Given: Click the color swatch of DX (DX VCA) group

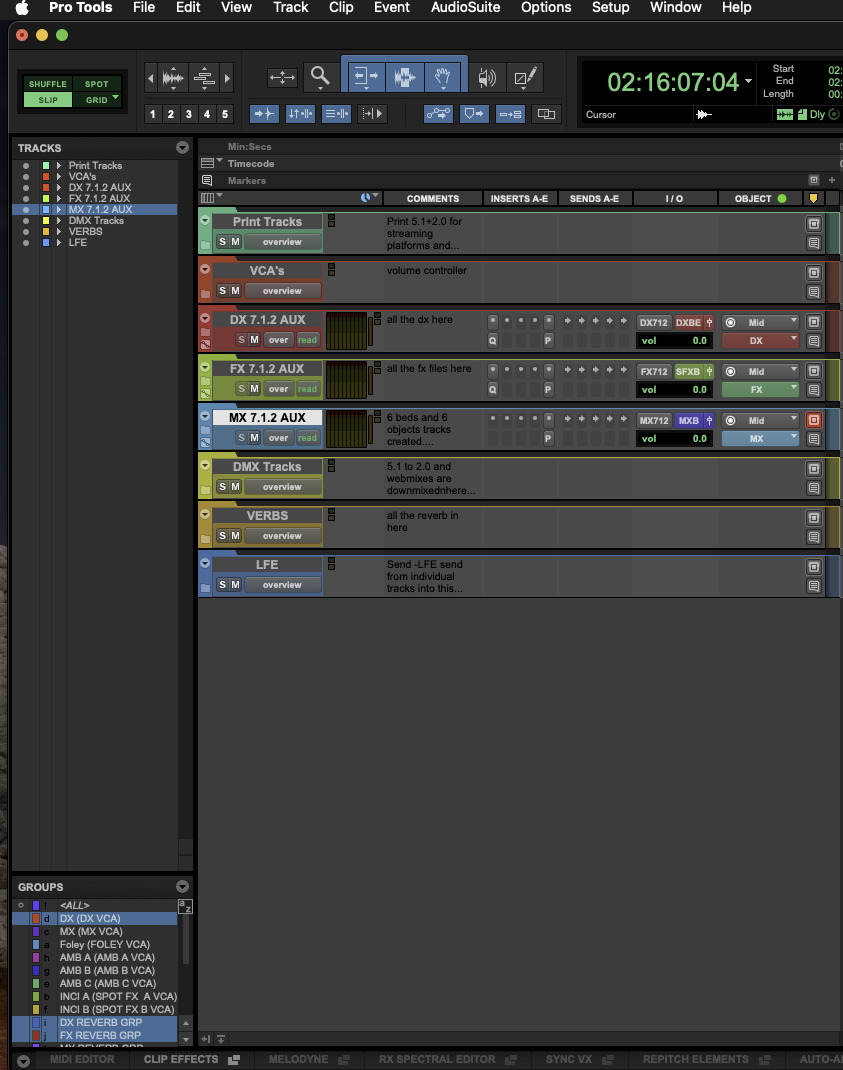Looking at the screenshot, I should (36, 919).
